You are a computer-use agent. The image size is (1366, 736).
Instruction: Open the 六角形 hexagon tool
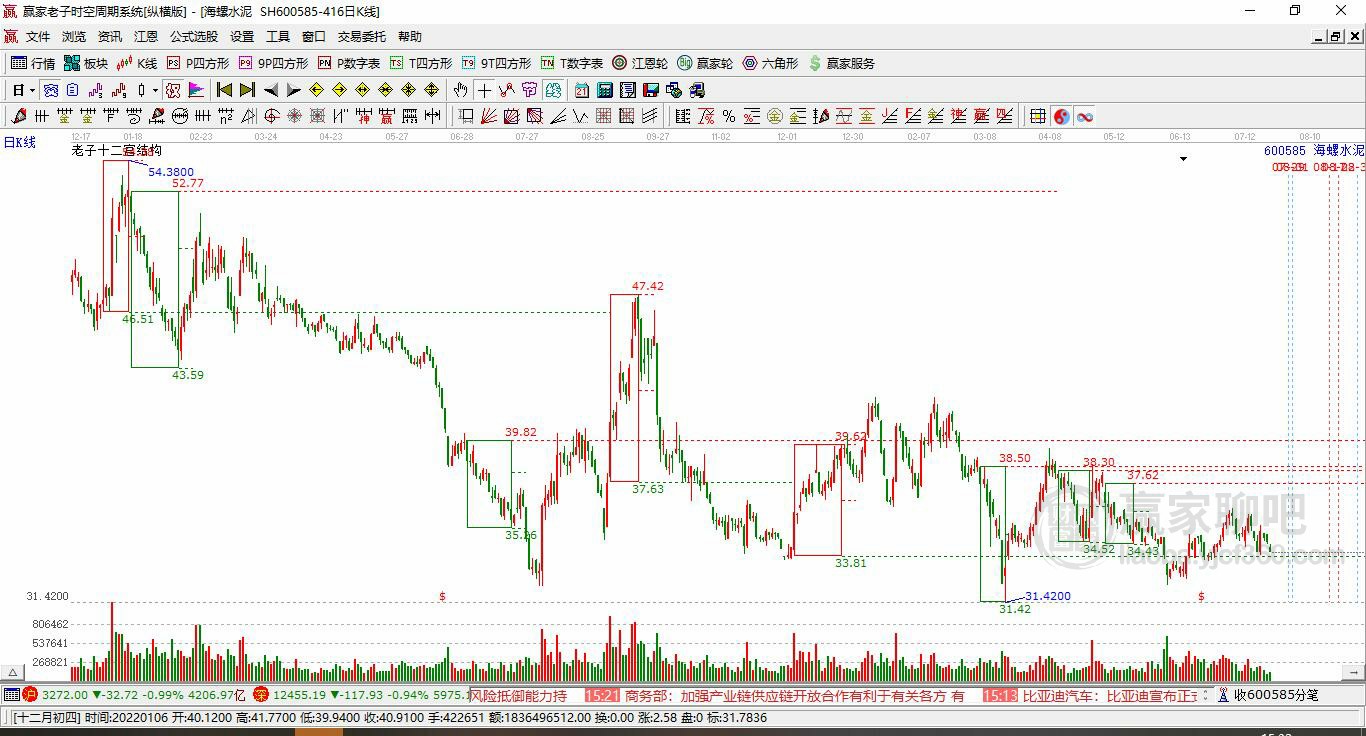[770, 63]
